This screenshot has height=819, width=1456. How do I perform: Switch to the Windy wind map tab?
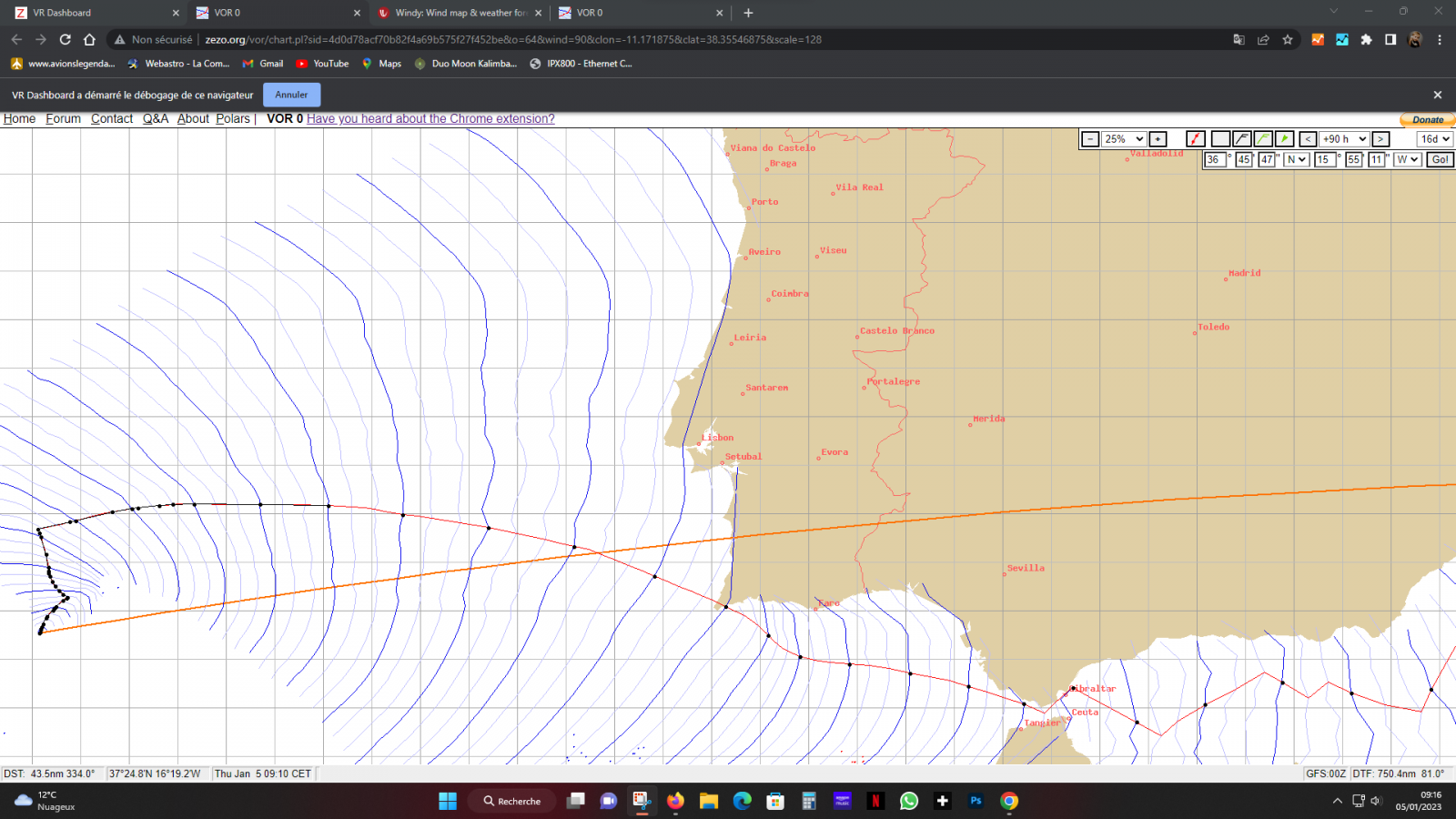coord(460,13)
